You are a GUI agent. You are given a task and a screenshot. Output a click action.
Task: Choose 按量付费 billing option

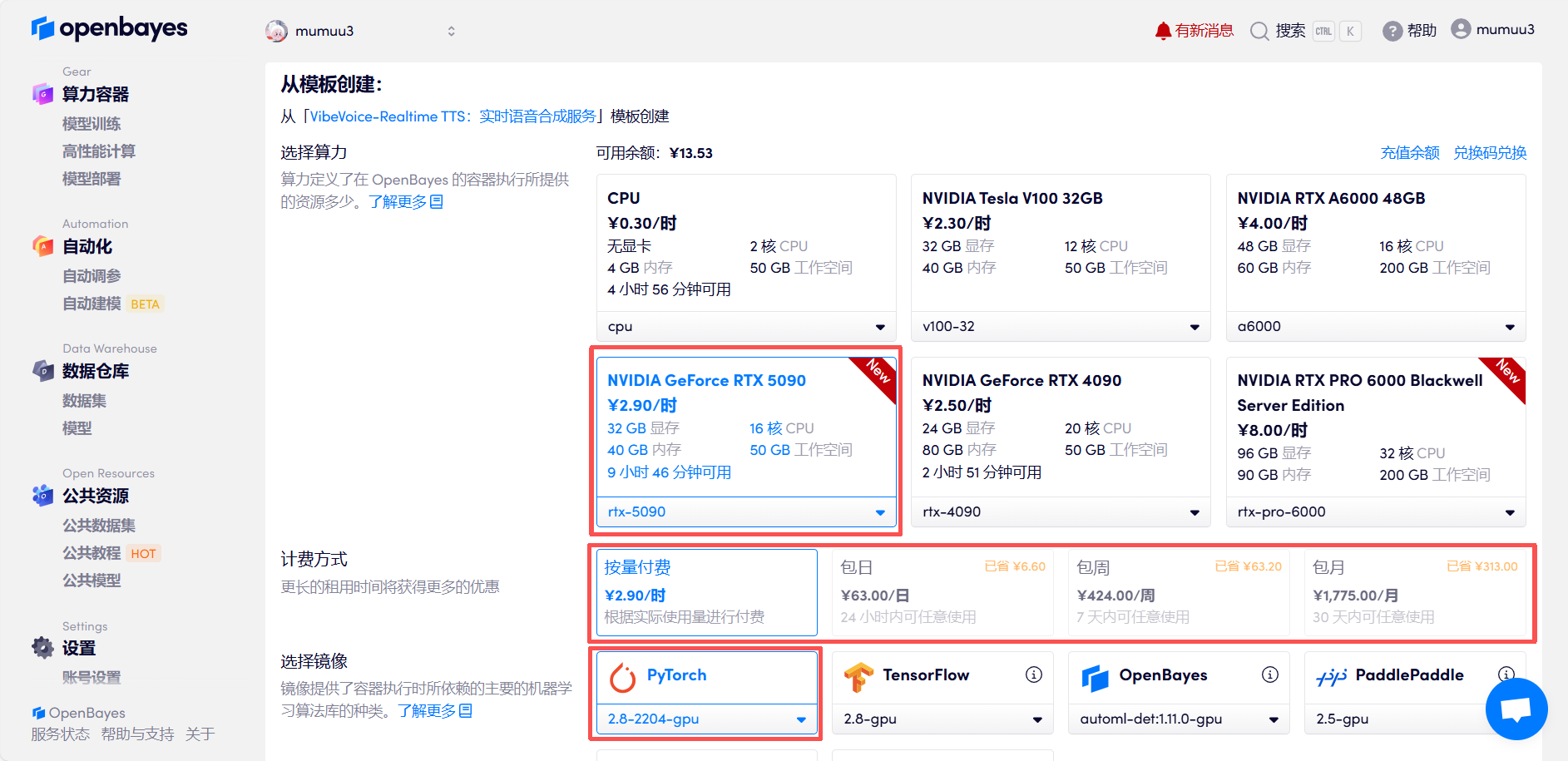707,592
